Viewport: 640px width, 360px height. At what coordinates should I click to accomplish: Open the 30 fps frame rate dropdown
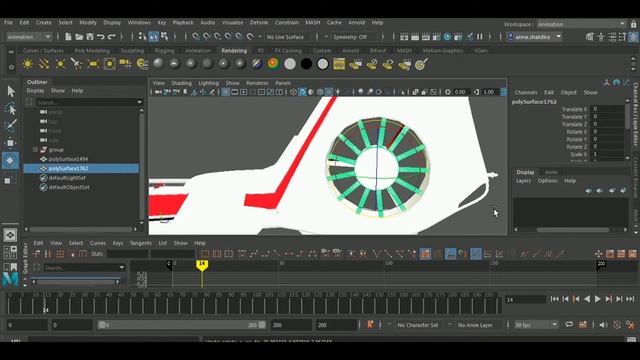pyautogui.click(x=536, y=325)
